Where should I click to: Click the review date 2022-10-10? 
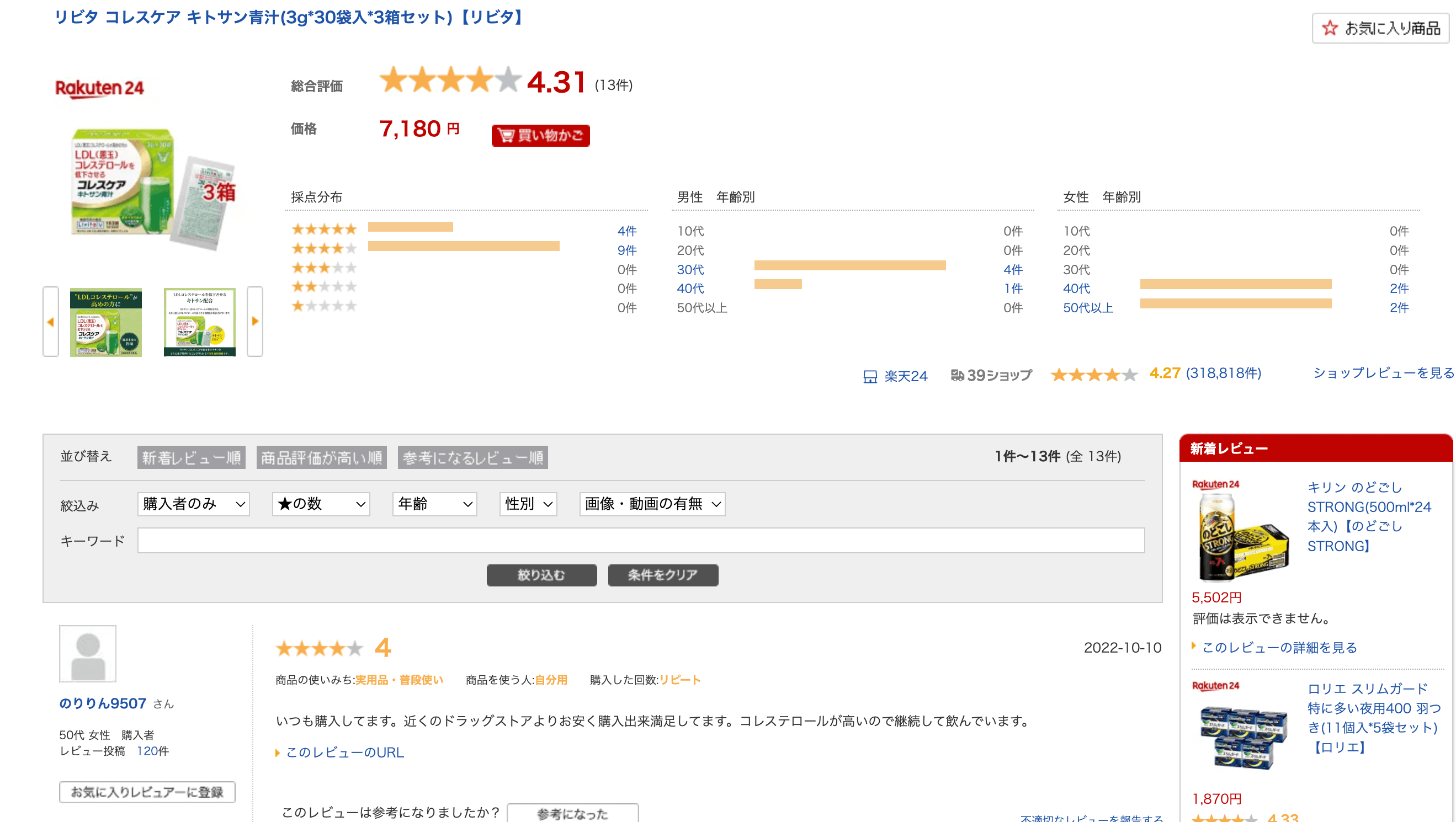1123,648
